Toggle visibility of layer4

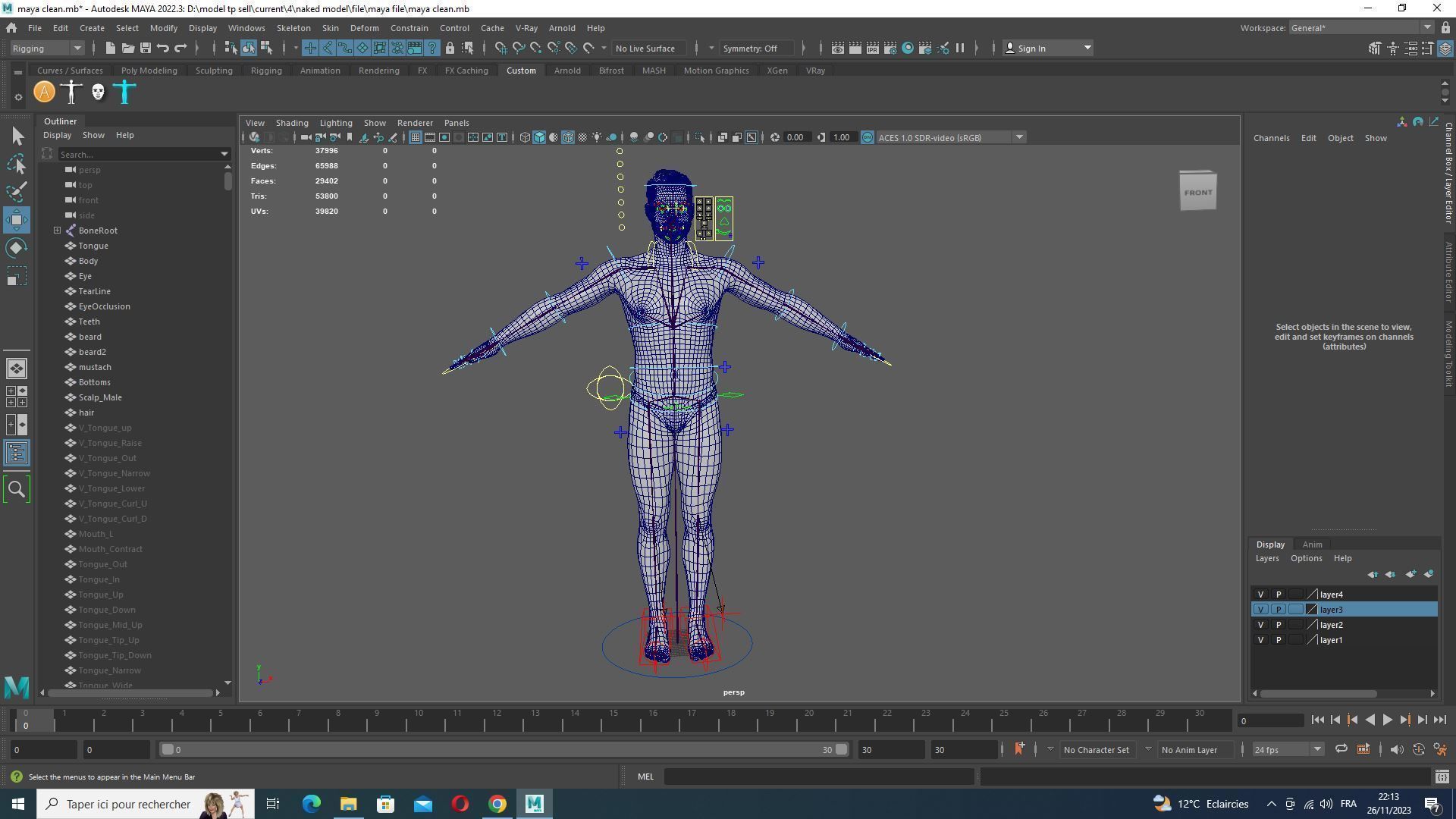click(x=1260, y=595)
